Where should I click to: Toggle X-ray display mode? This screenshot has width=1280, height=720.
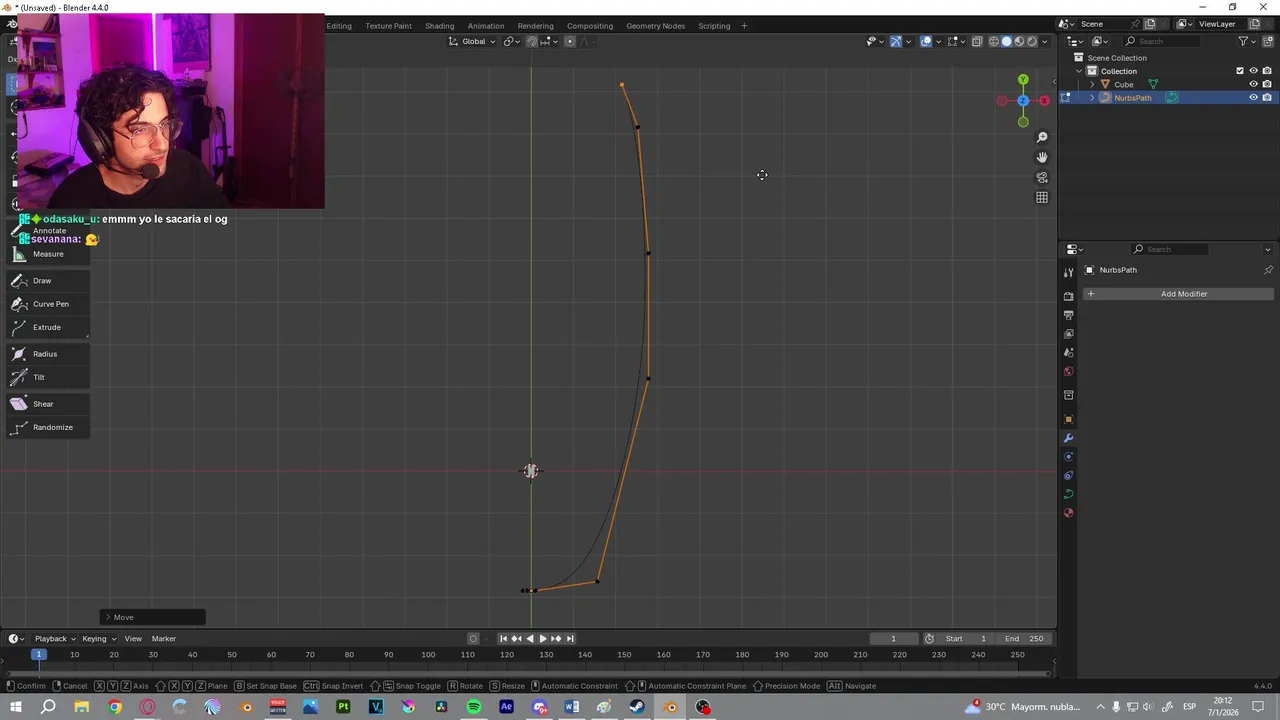tap(977, 41)
